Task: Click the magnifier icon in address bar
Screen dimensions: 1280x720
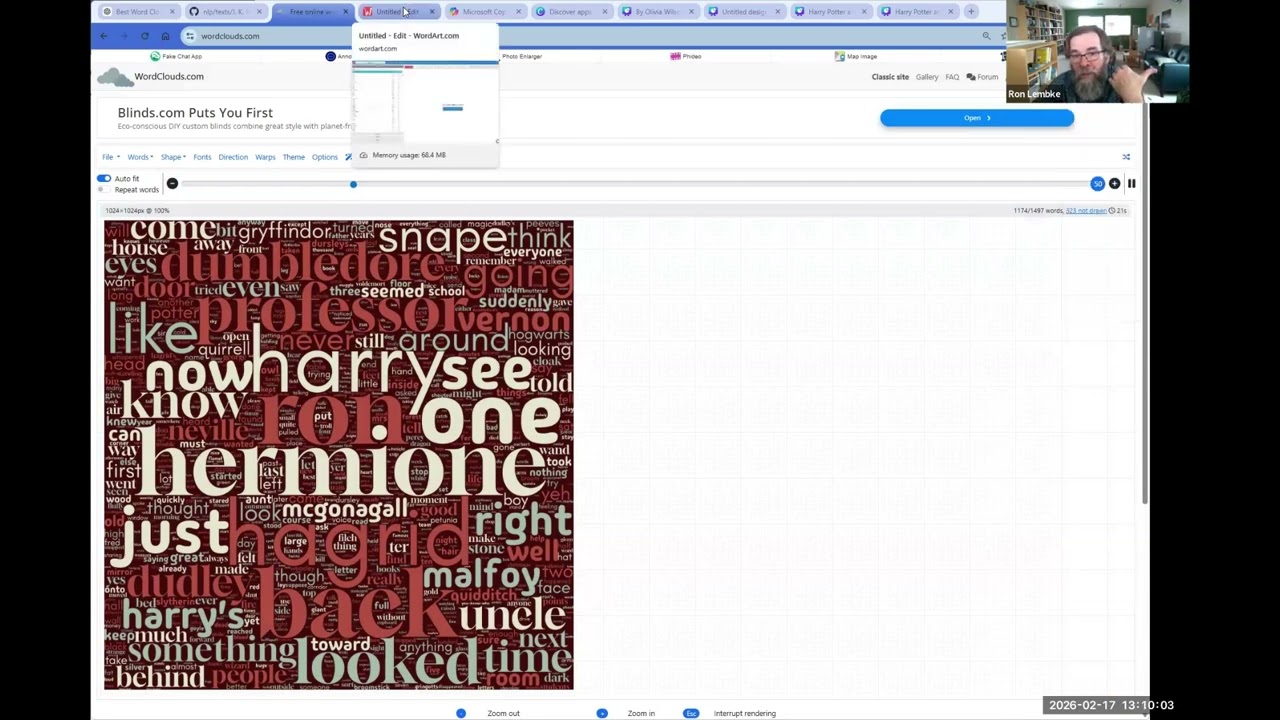Action: 986,36
